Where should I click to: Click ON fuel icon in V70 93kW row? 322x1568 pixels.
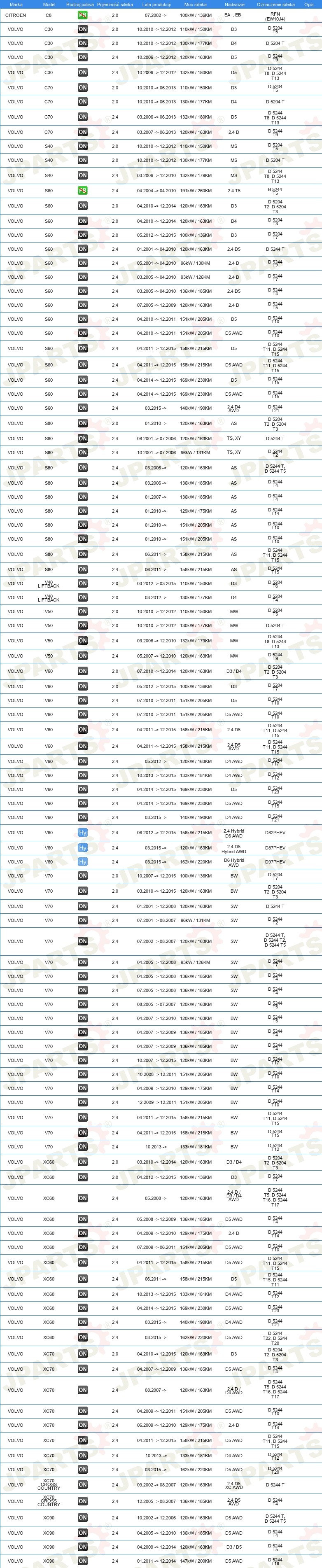pos(82,962)
